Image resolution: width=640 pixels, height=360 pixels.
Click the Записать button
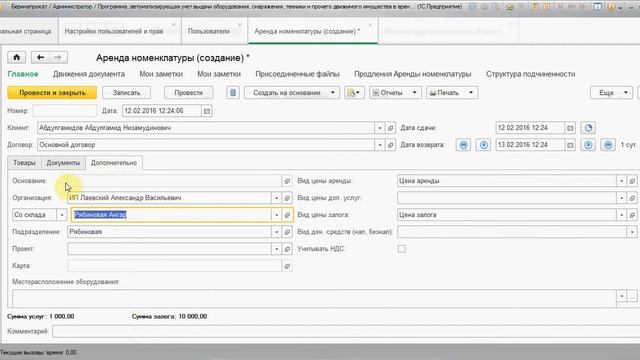click(126, 93)
